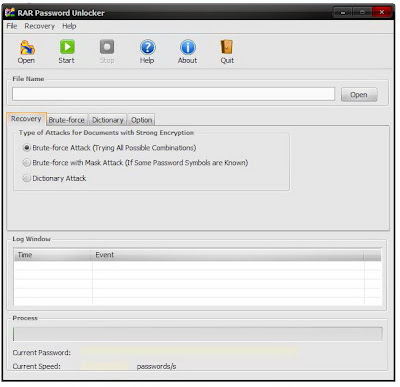Choose the Dictionary Attack radio button

27,178
